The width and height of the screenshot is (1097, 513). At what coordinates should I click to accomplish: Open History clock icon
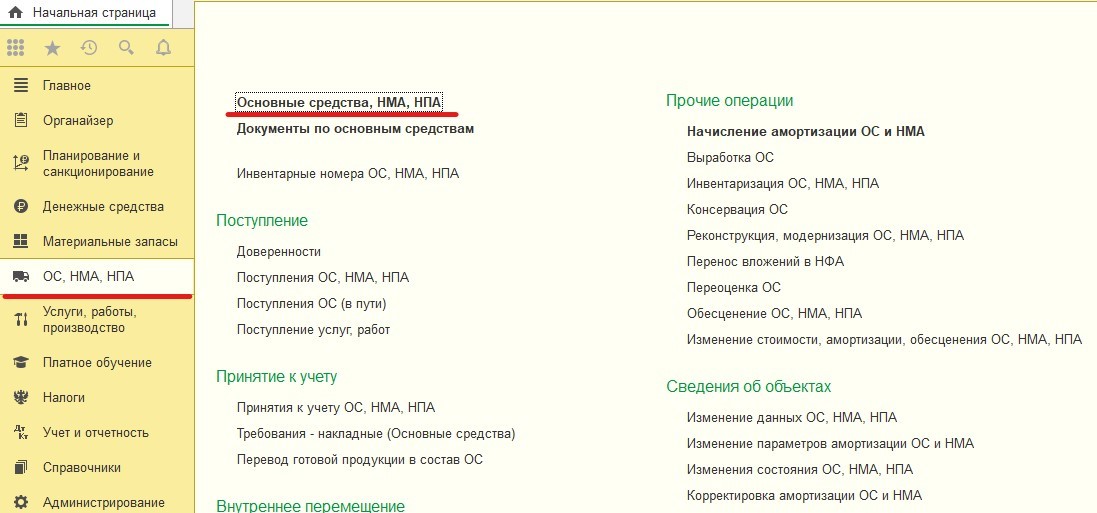coord(89,48)
